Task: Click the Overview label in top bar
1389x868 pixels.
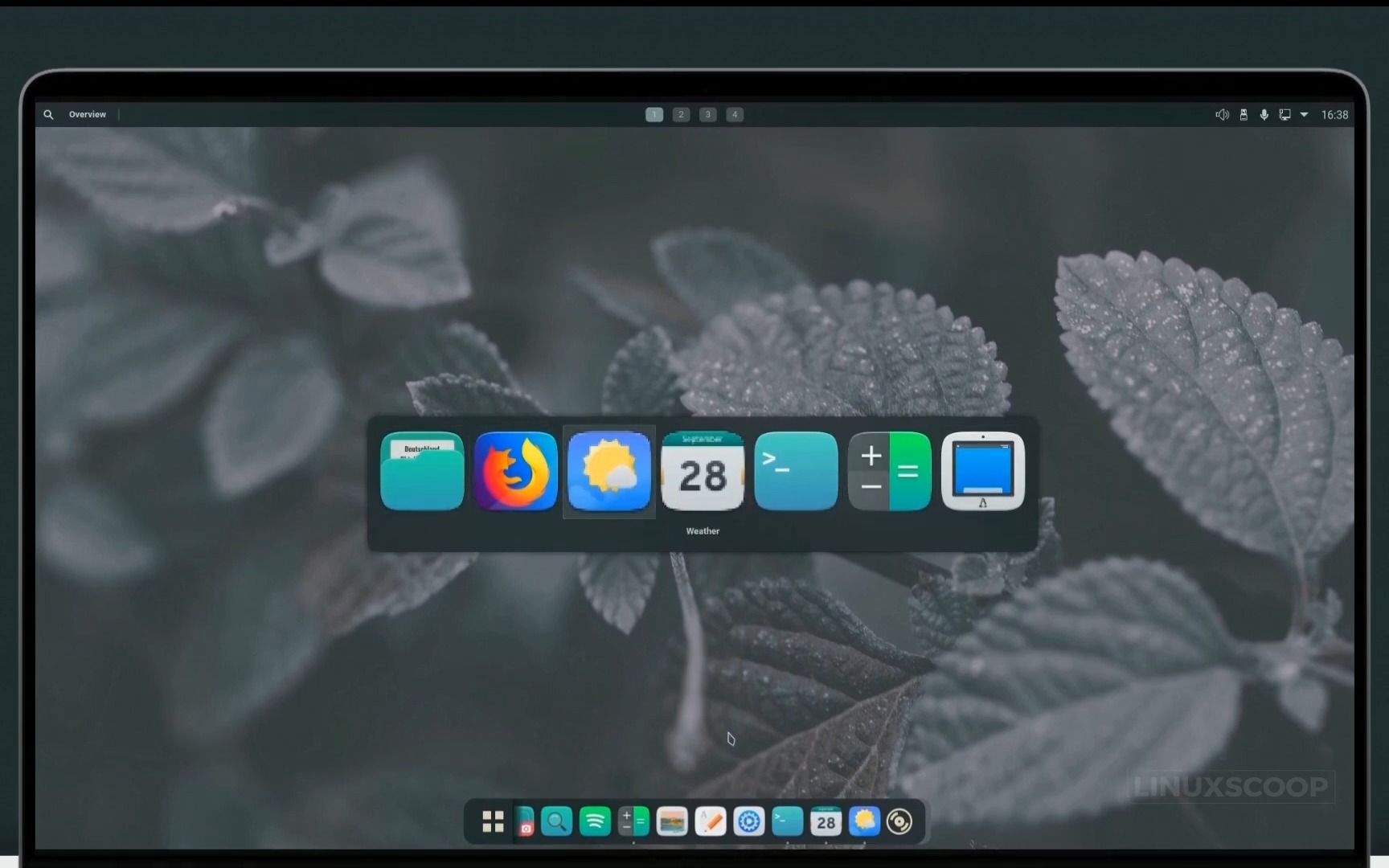Action: coord(88,114)
